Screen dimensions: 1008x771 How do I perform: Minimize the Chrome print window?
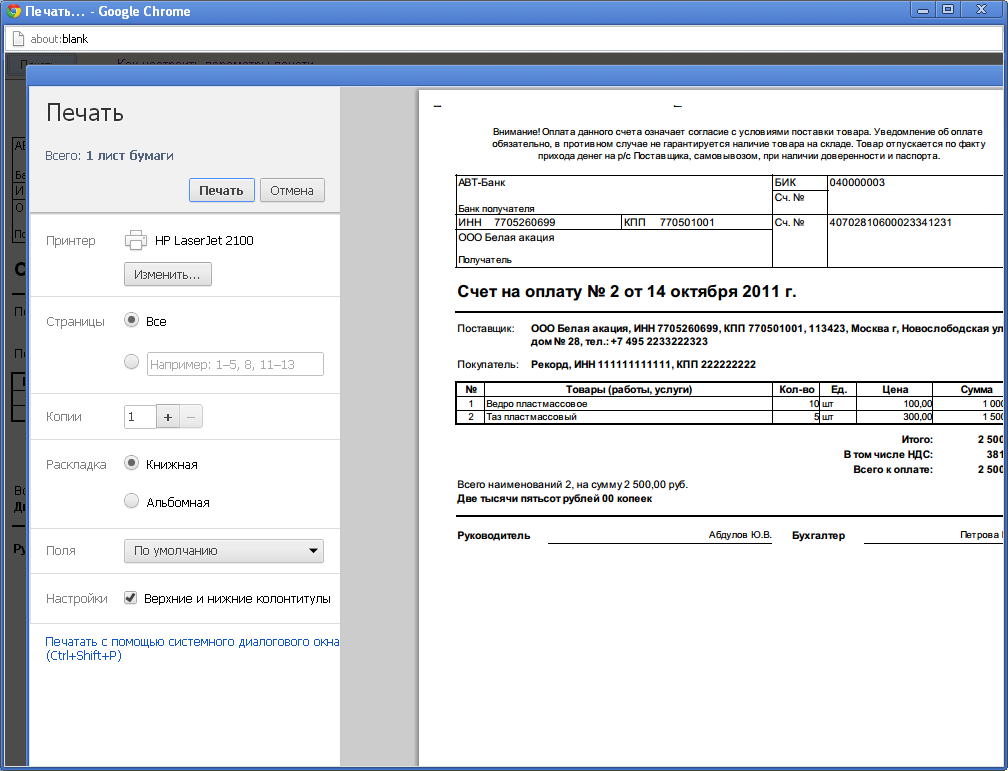921,9
